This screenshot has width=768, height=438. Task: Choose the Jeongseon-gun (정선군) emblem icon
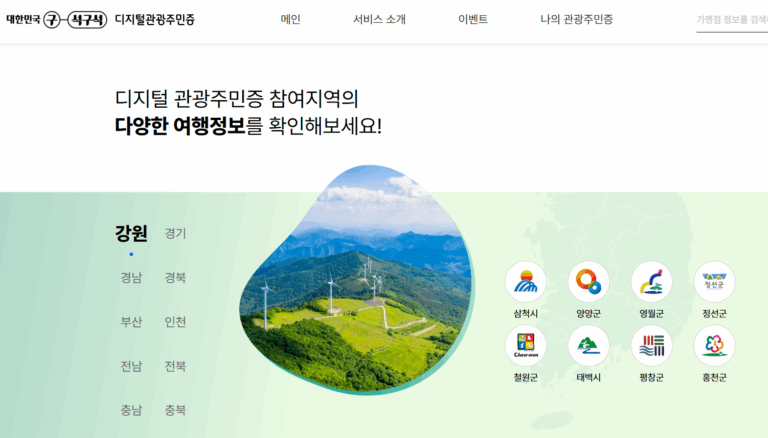point(714,282)
